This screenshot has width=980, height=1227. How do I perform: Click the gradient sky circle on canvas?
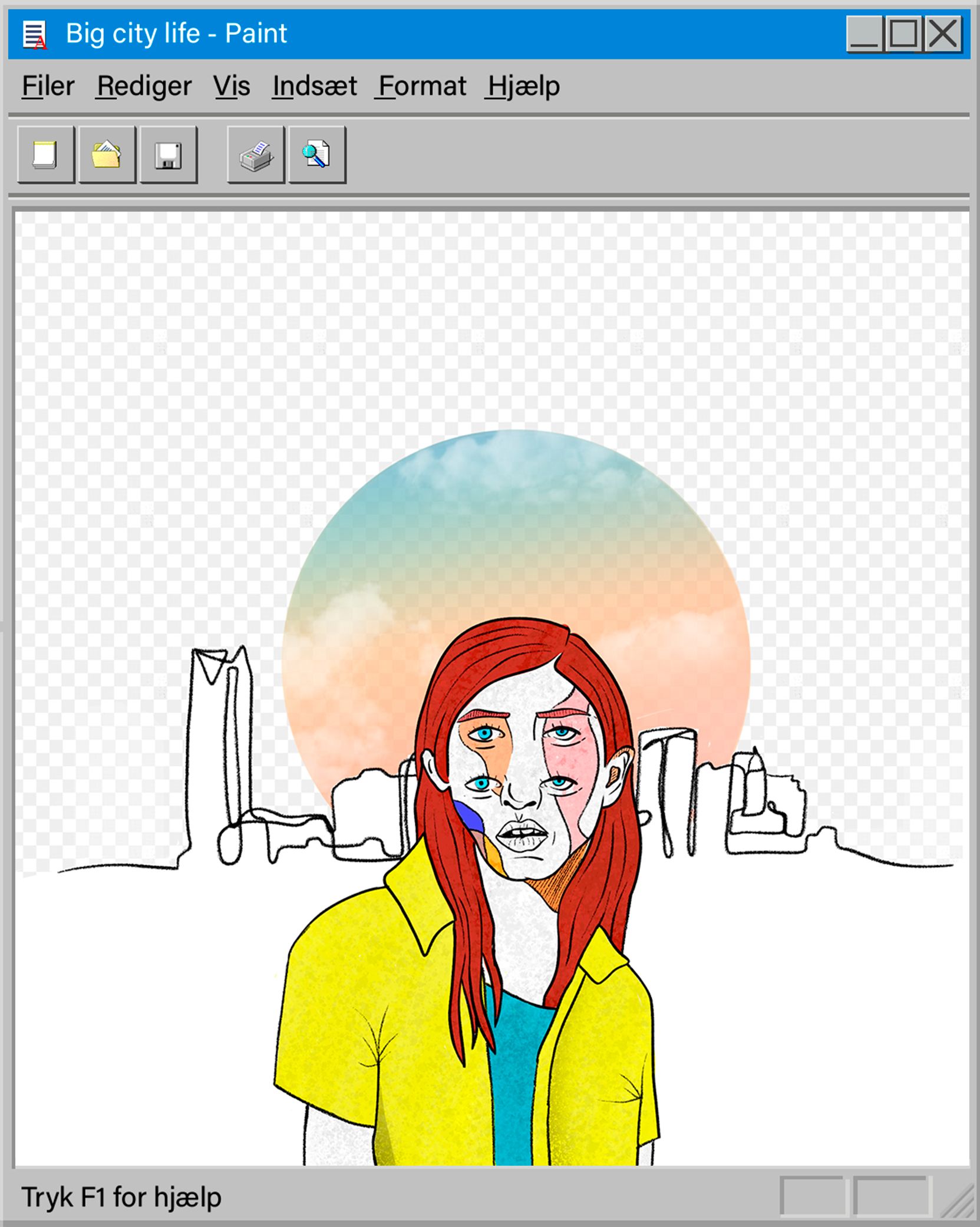tap(516, 548)
